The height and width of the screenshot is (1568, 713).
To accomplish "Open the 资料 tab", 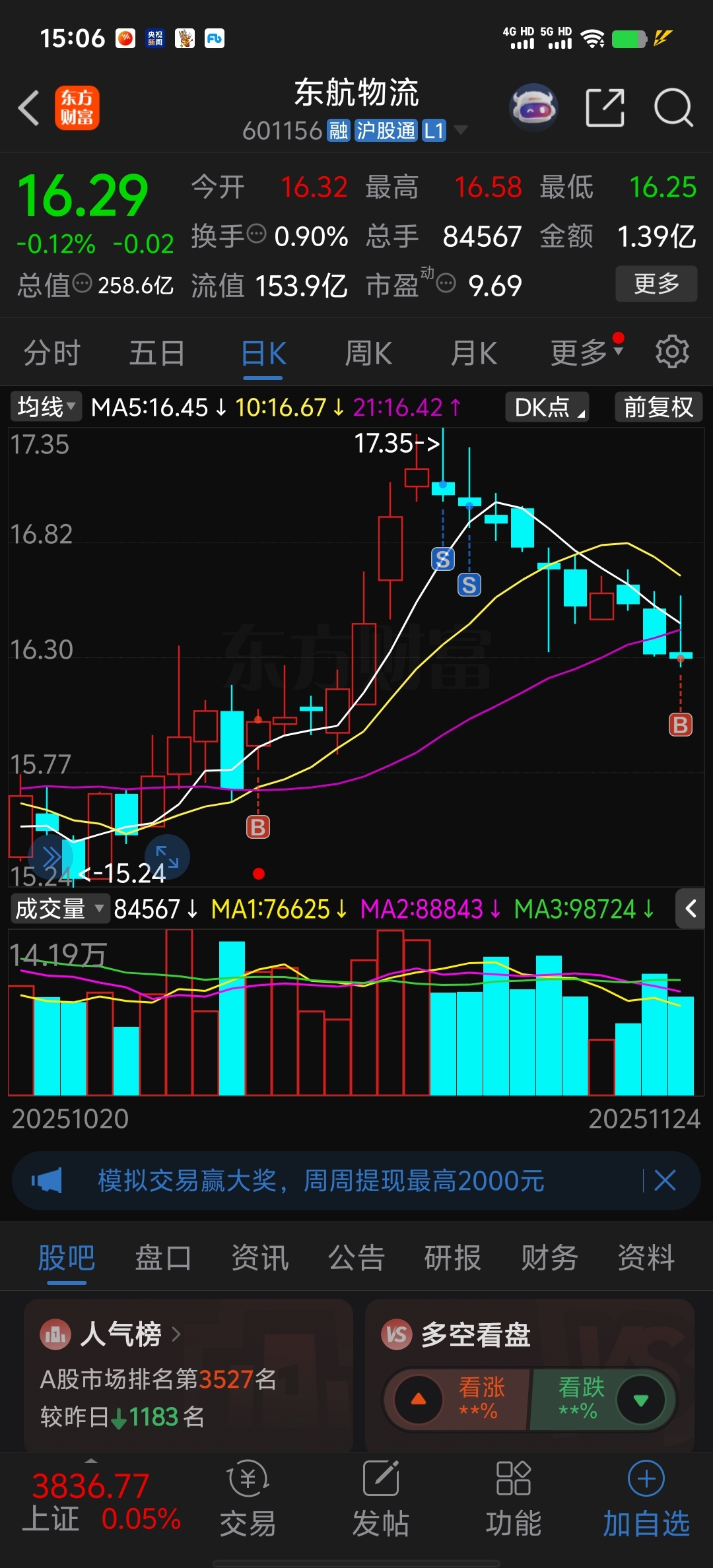I will (x=646, y=1257).
